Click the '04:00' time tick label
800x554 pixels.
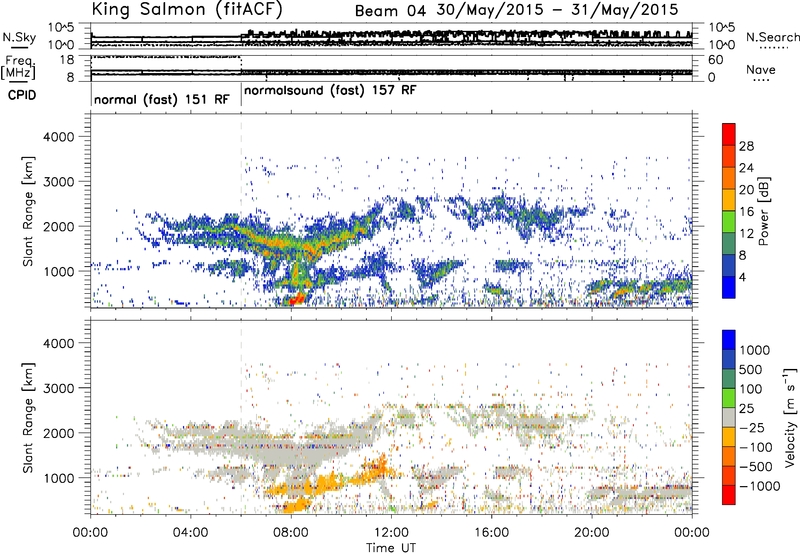(191, 533)
